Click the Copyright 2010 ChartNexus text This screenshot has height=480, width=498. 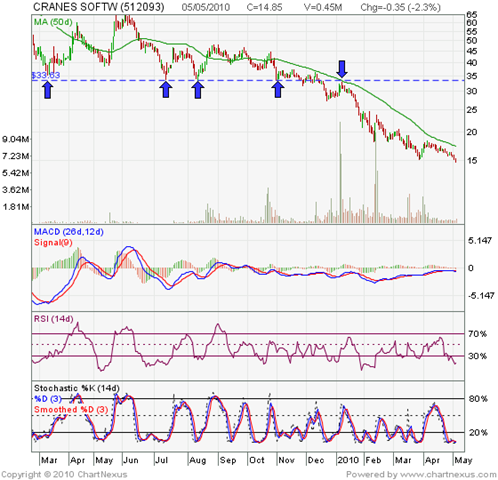64,474
